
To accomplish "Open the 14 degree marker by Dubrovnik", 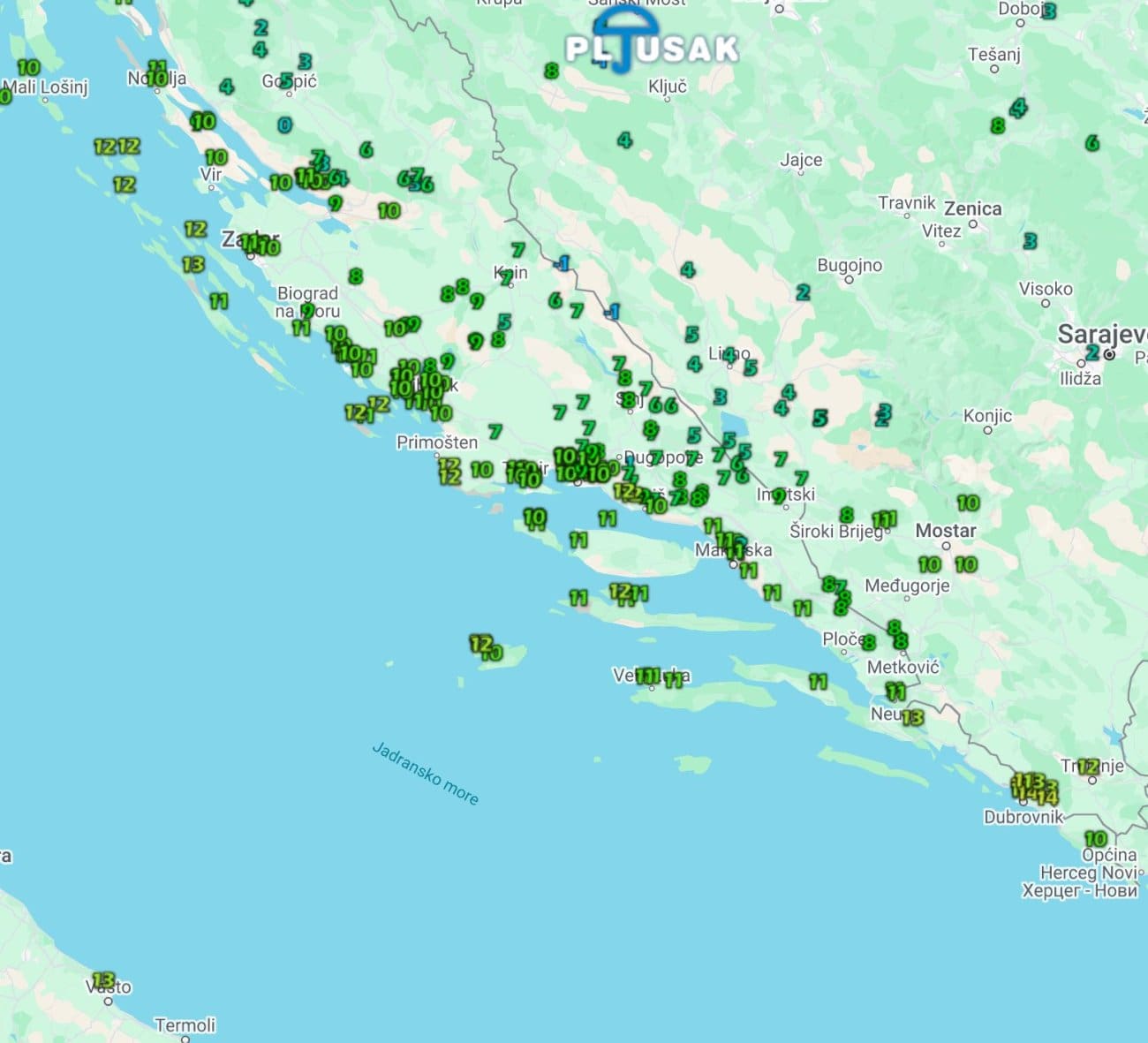I will pyautogui.click(x=1047, y=797).
